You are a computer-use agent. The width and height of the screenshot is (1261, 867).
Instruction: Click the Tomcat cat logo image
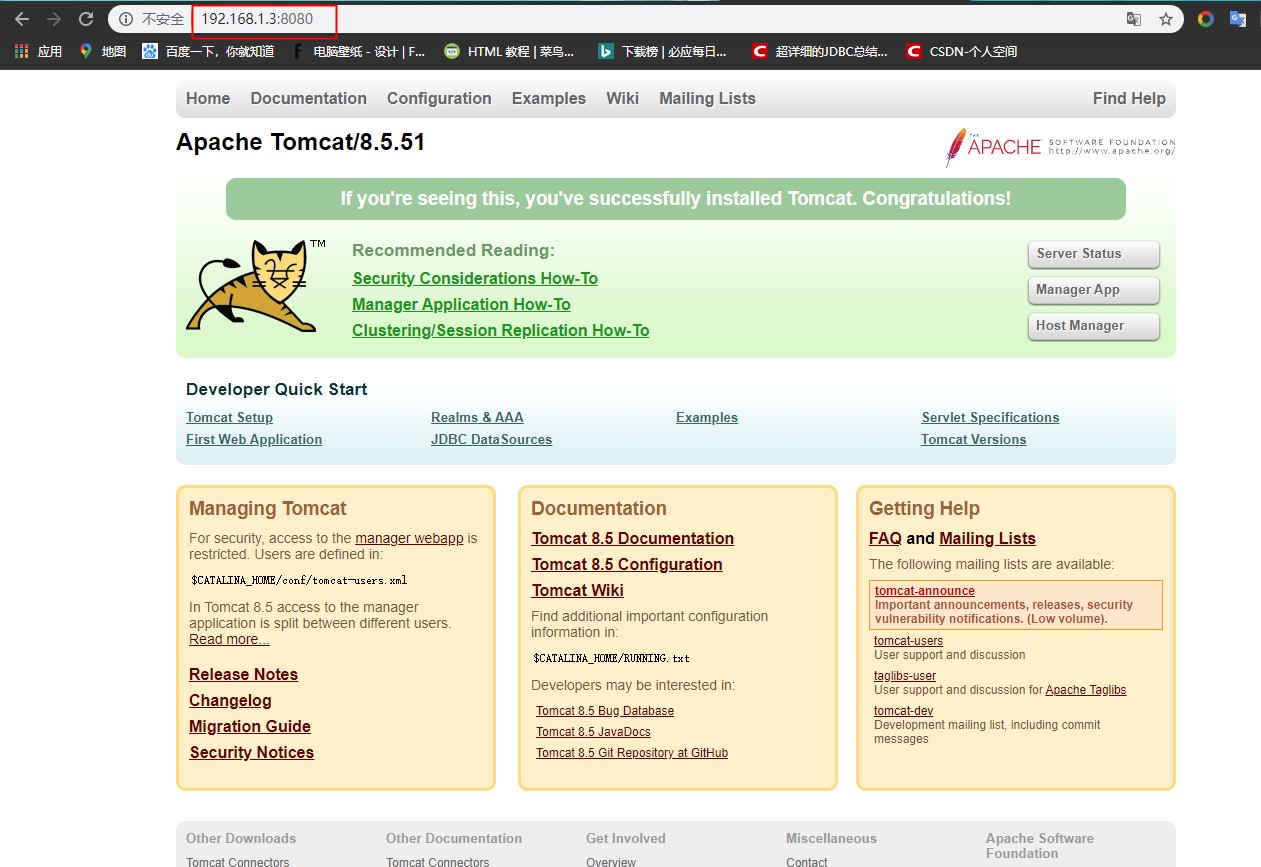tap(256, 287)
